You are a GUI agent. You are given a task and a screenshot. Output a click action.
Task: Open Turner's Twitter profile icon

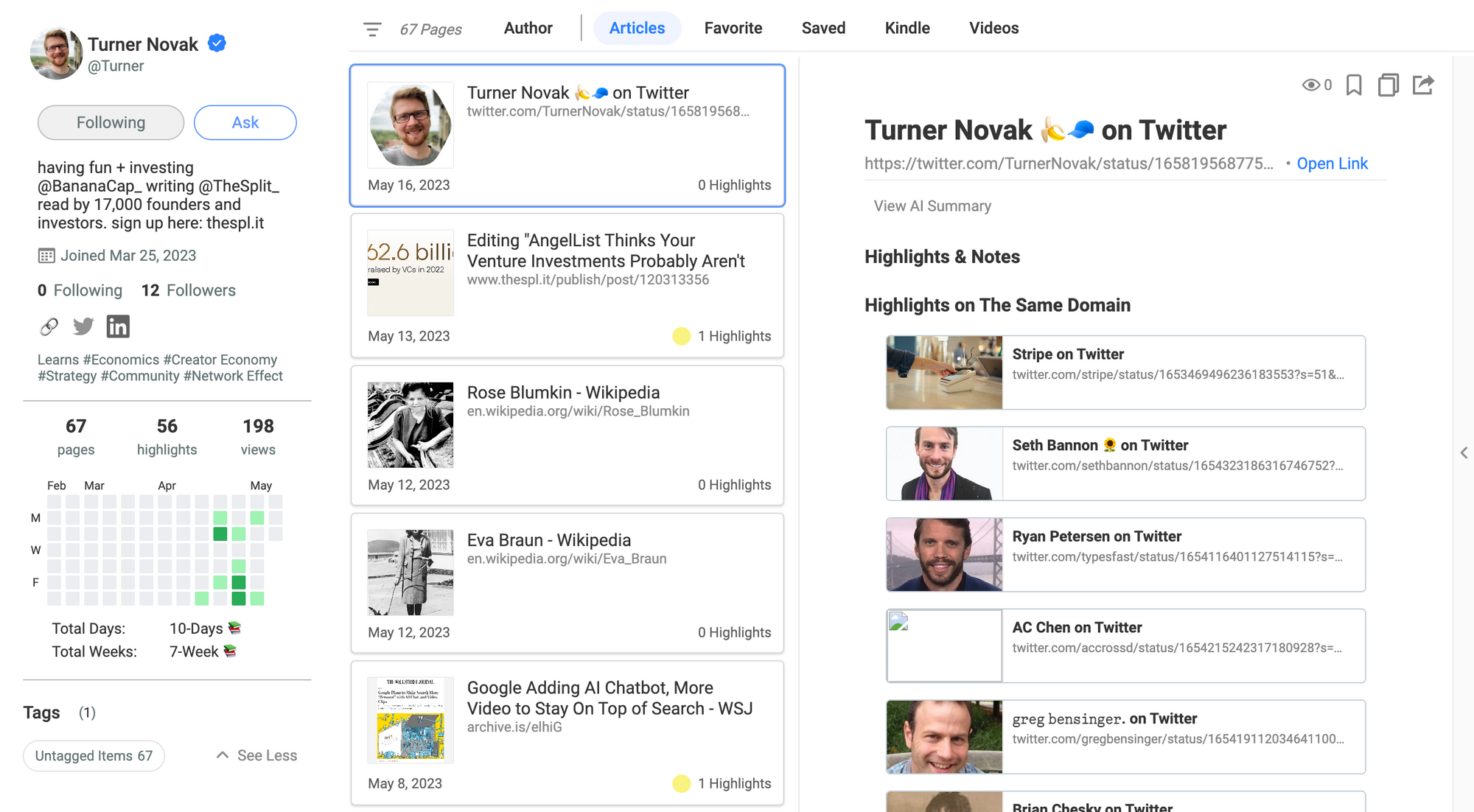tap(83, 326)
